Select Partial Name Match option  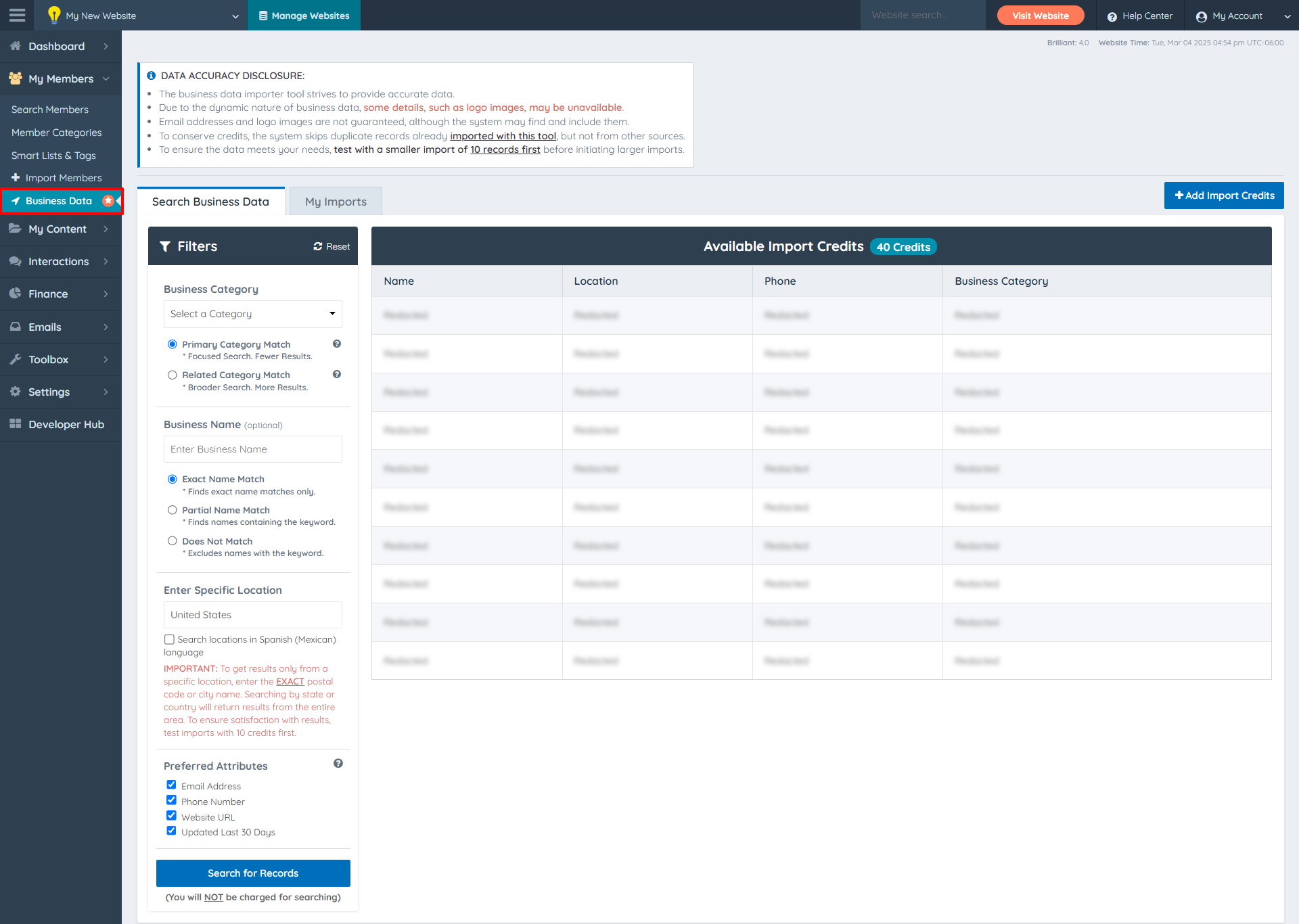(x=173, y=510)
